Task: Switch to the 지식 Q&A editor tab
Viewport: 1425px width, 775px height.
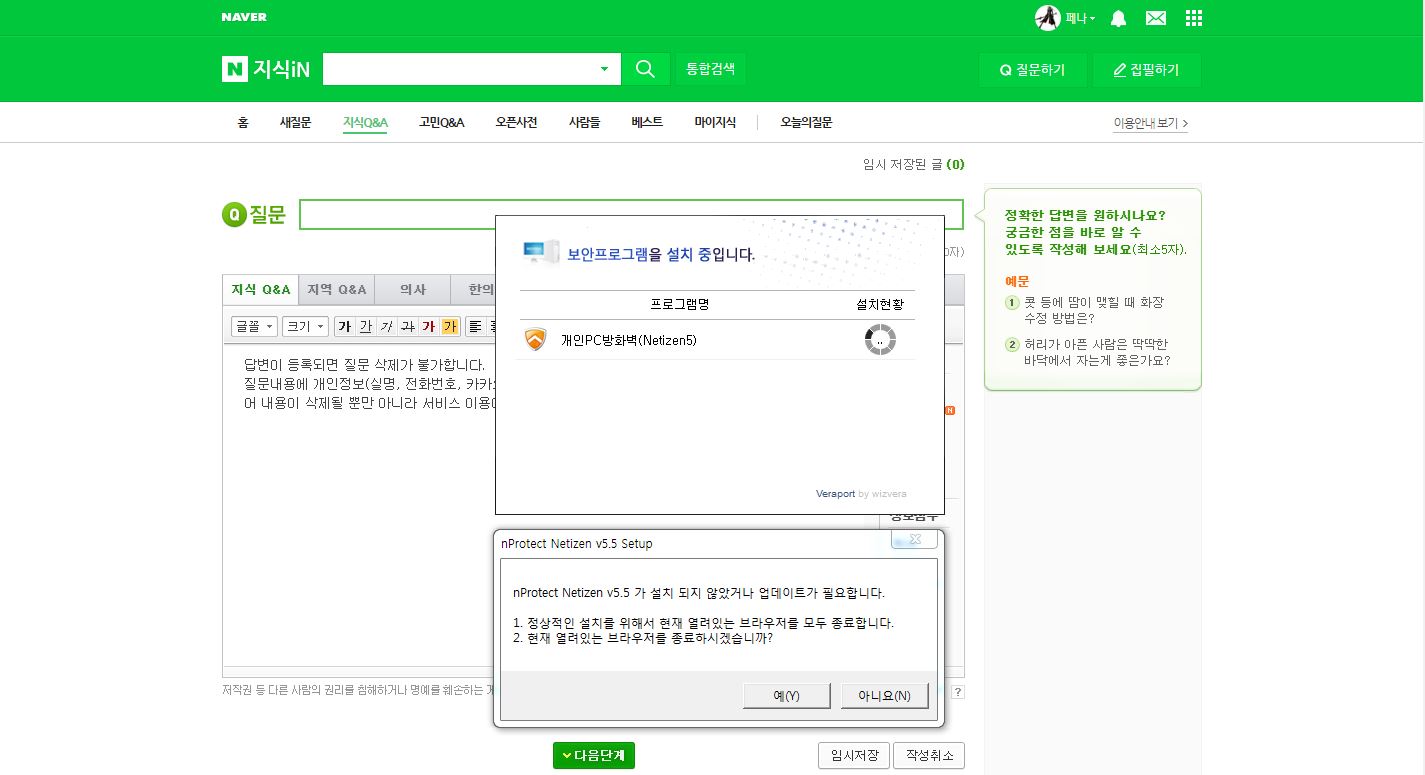Action: (x=260, y=290)
